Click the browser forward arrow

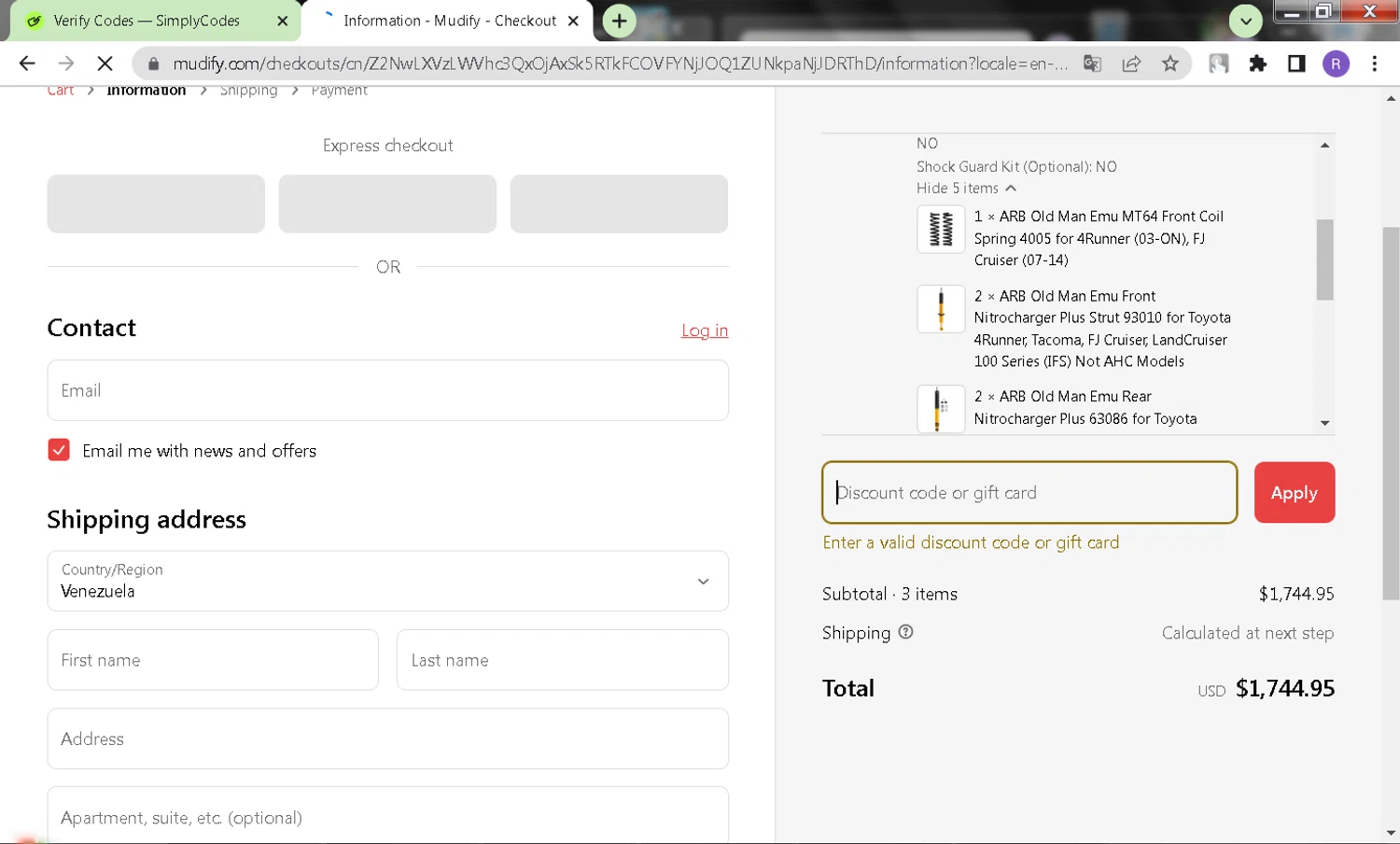(x=65, y=63)
